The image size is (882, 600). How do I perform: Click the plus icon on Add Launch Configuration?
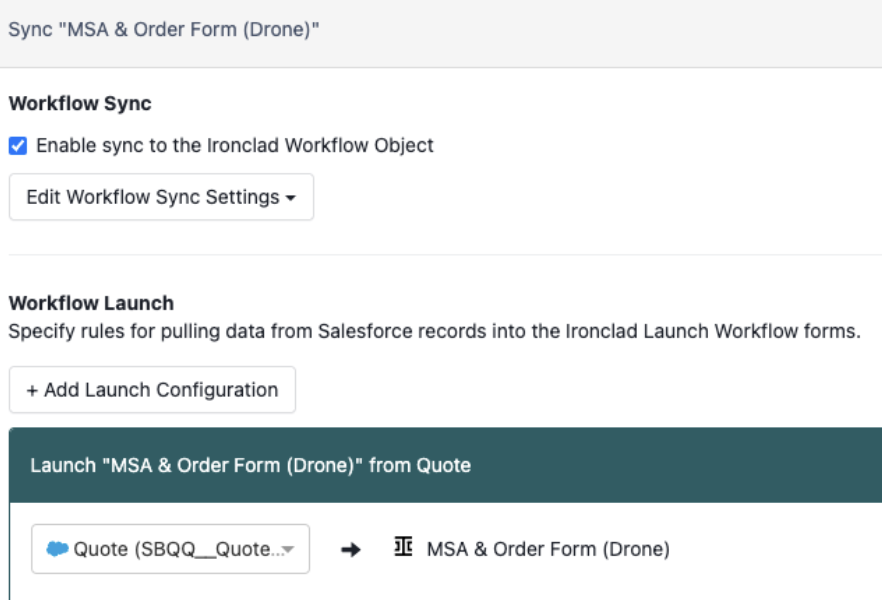[32, 390]
